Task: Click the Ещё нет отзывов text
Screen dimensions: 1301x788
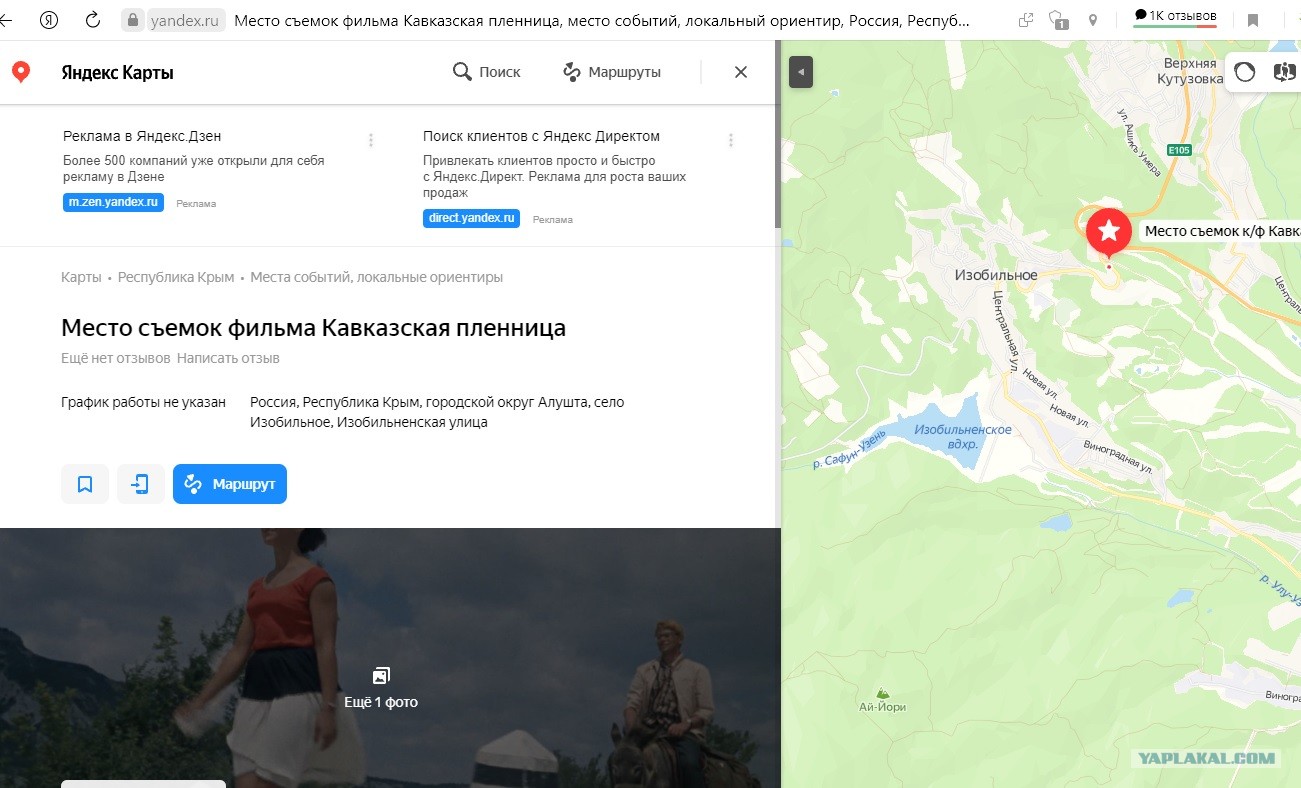Action: pos(116,358)
